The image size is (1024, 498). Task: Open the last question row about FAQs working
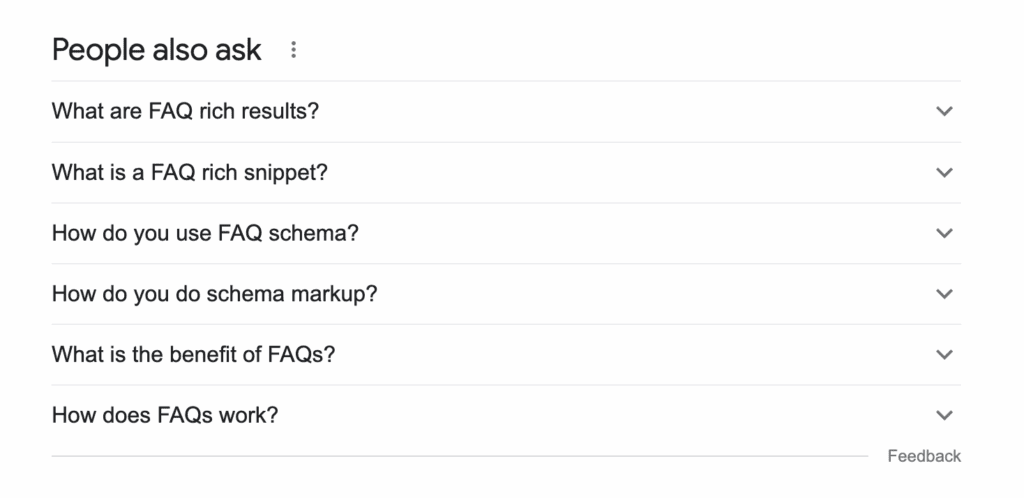[500, 415]
